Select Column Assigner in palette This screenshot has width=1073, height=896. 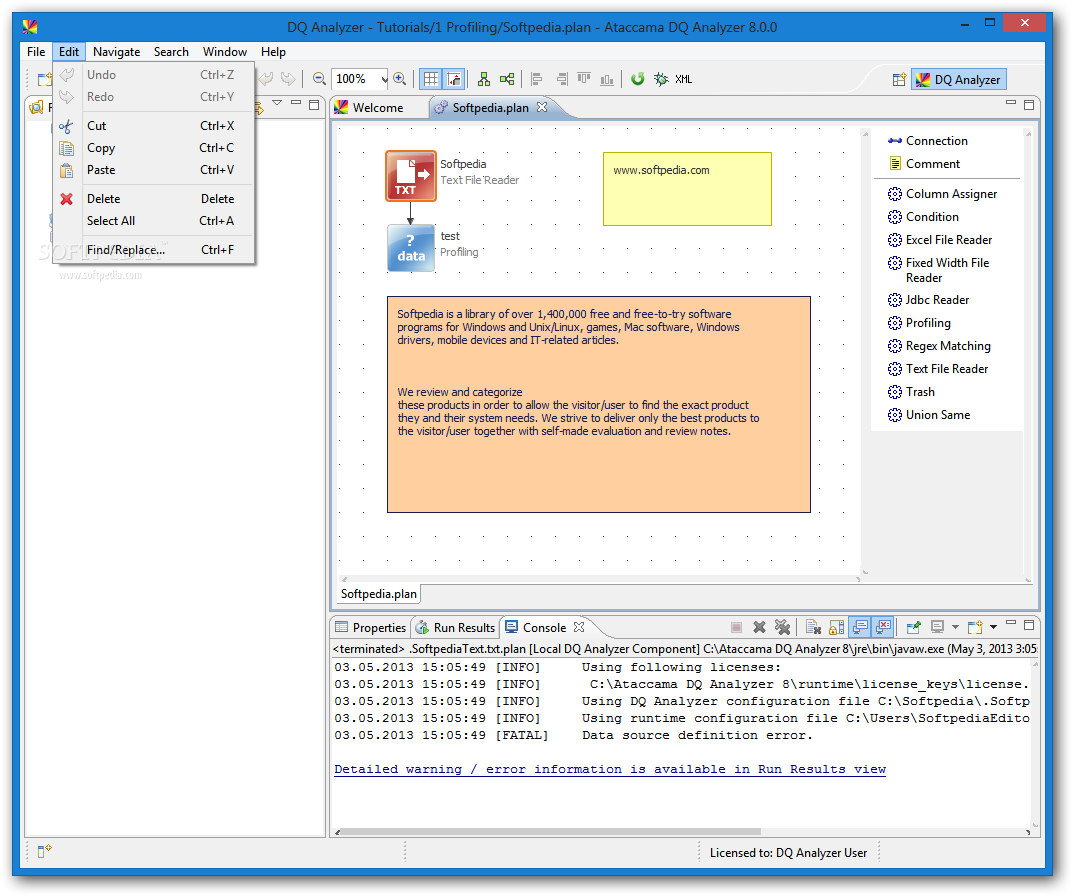[942, 194]
